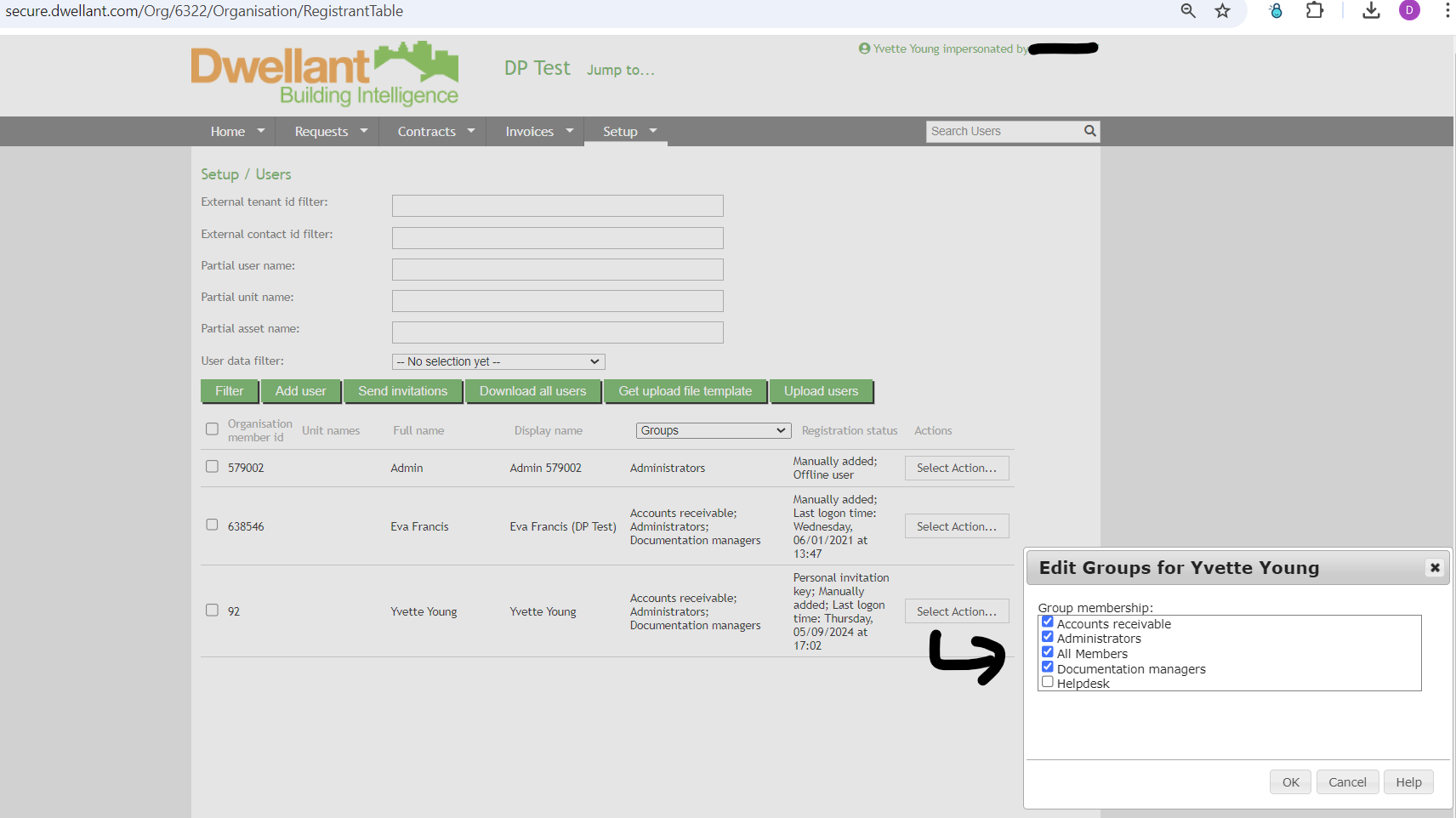
Task: Confirm group changes with OK
Action: [x=1290, y=781]
